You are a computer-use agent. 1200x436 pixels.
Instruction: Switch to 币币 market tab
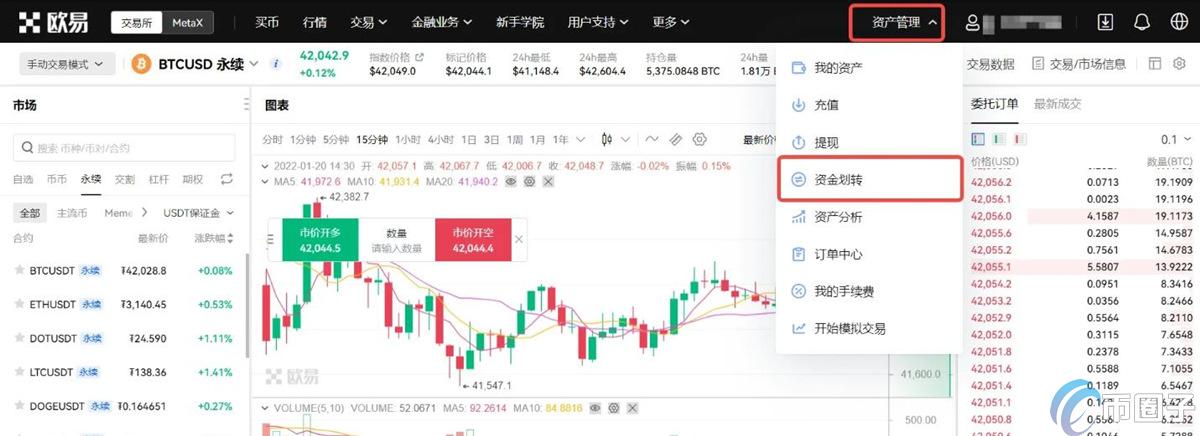point(57,179)
